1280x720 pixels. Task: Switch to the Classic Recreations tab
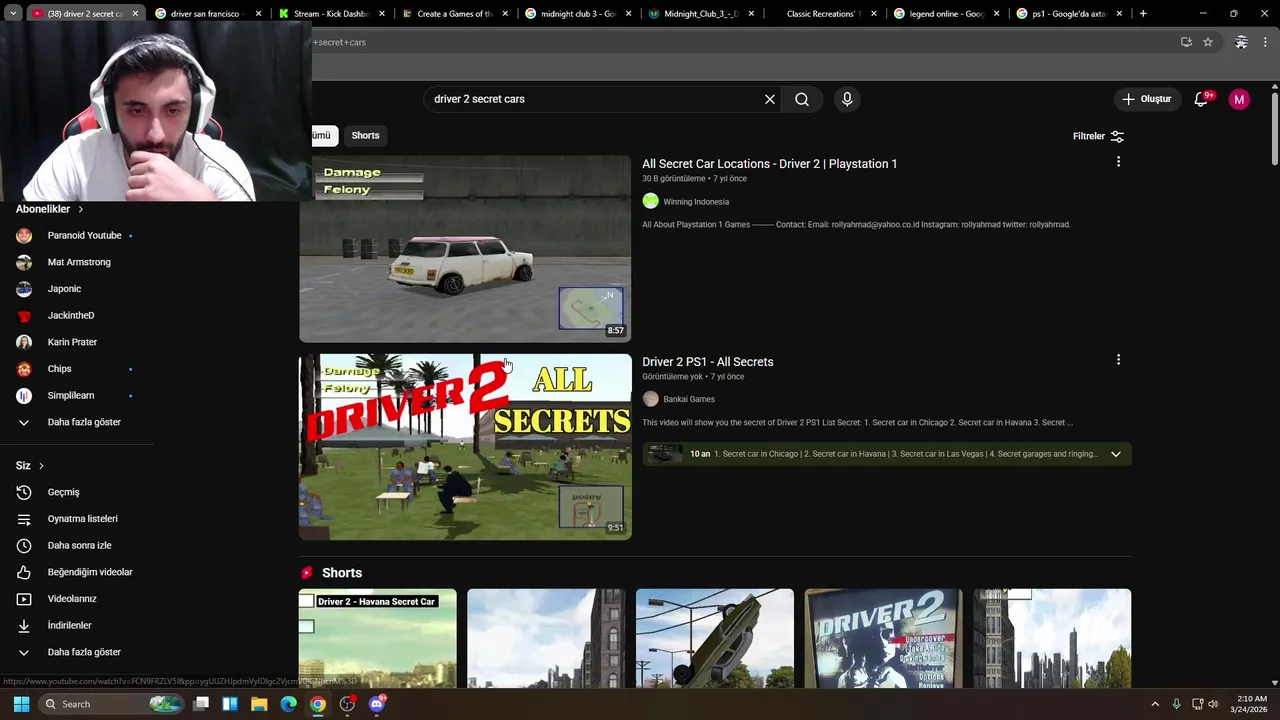pos(823,14)
